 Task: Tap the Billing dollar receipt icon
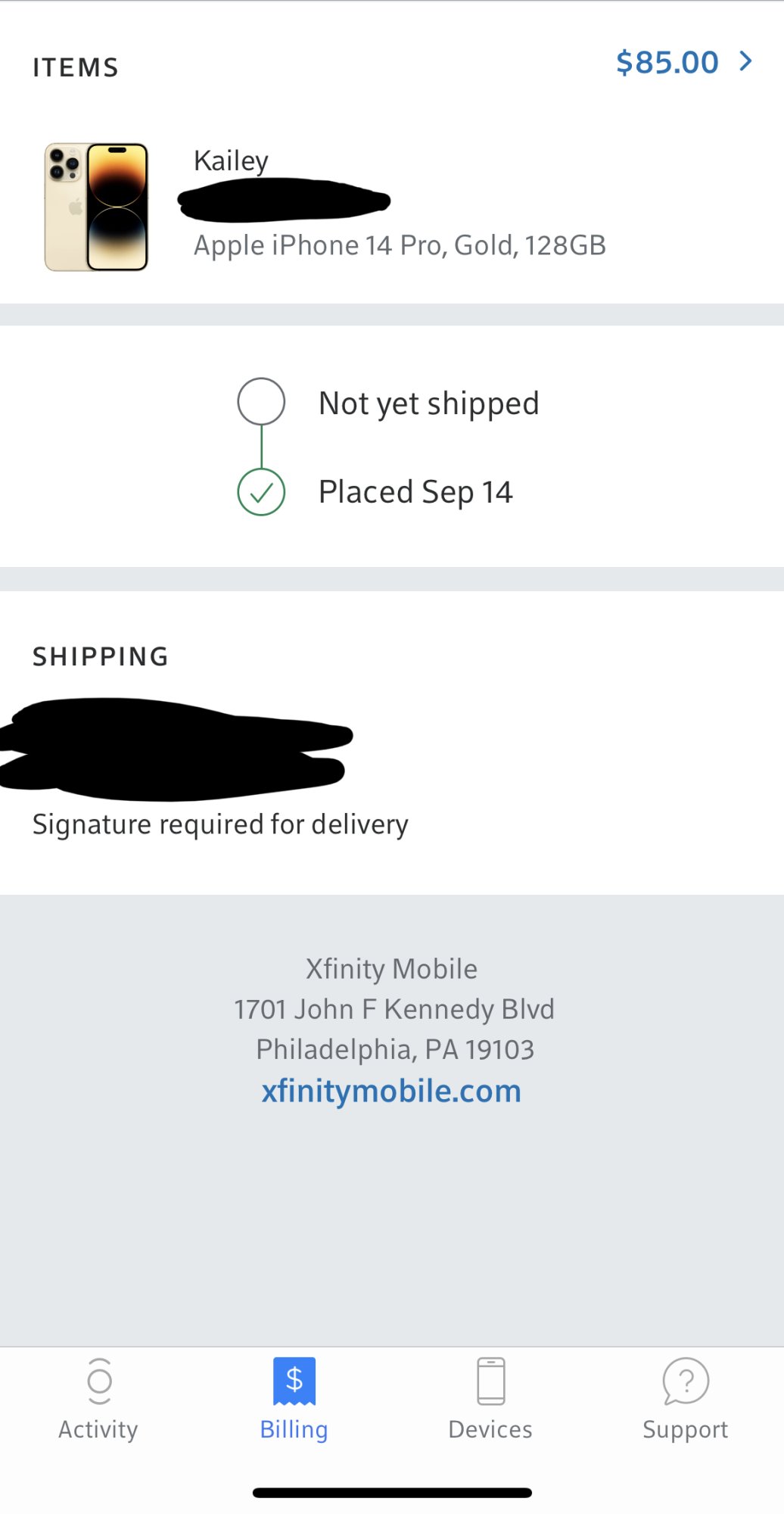(x=294, y=1381)
